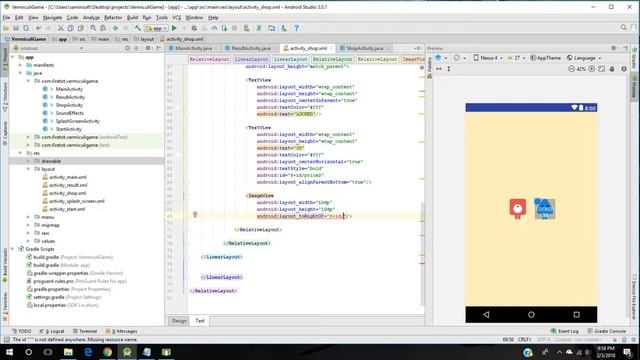Select ShopActivity in project tree
640x360 pixels.
point(69,105)
